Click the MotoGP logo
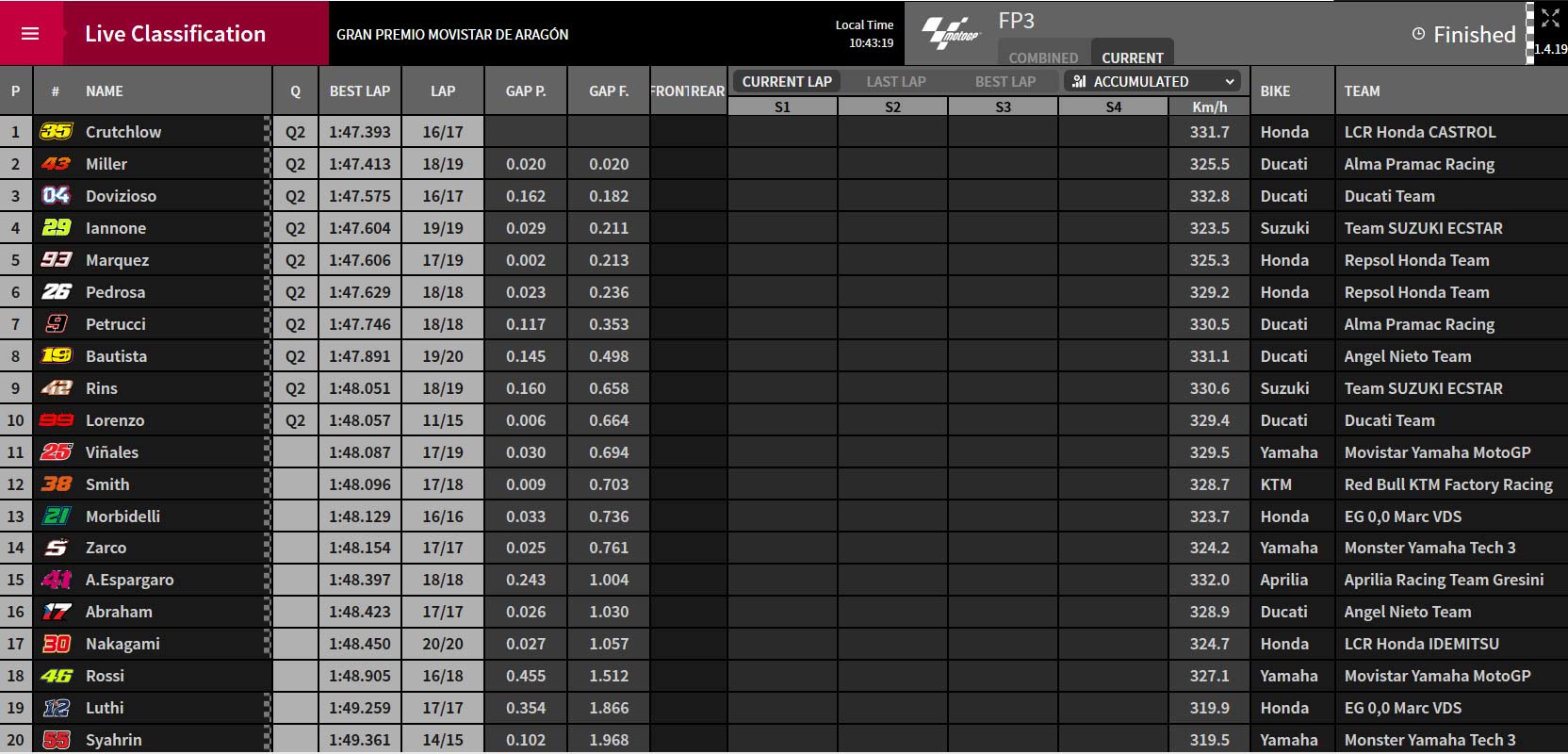Viewport: 1568px width, 754px height. click(x=951, y=34)
